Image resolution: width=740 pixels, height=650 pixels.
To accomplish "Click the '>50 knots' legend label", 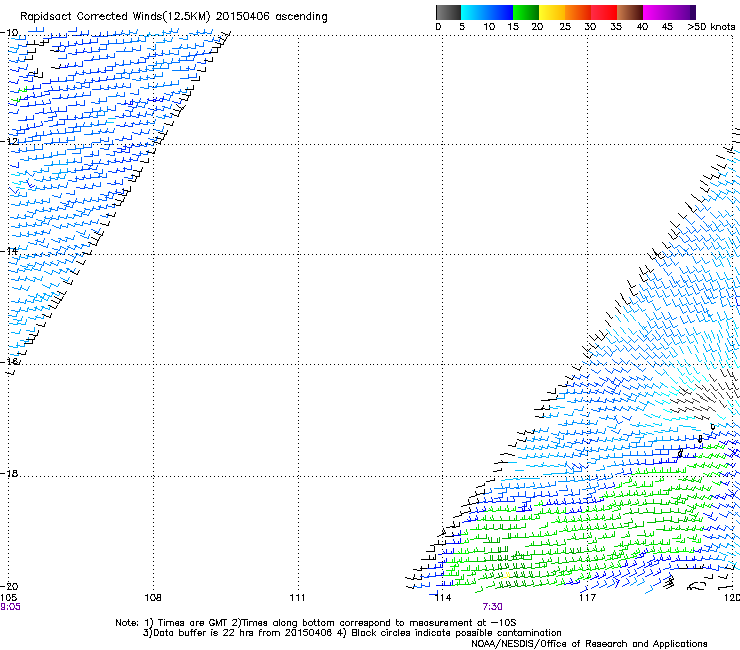I will pyautogui.click(x=711, y=26).
